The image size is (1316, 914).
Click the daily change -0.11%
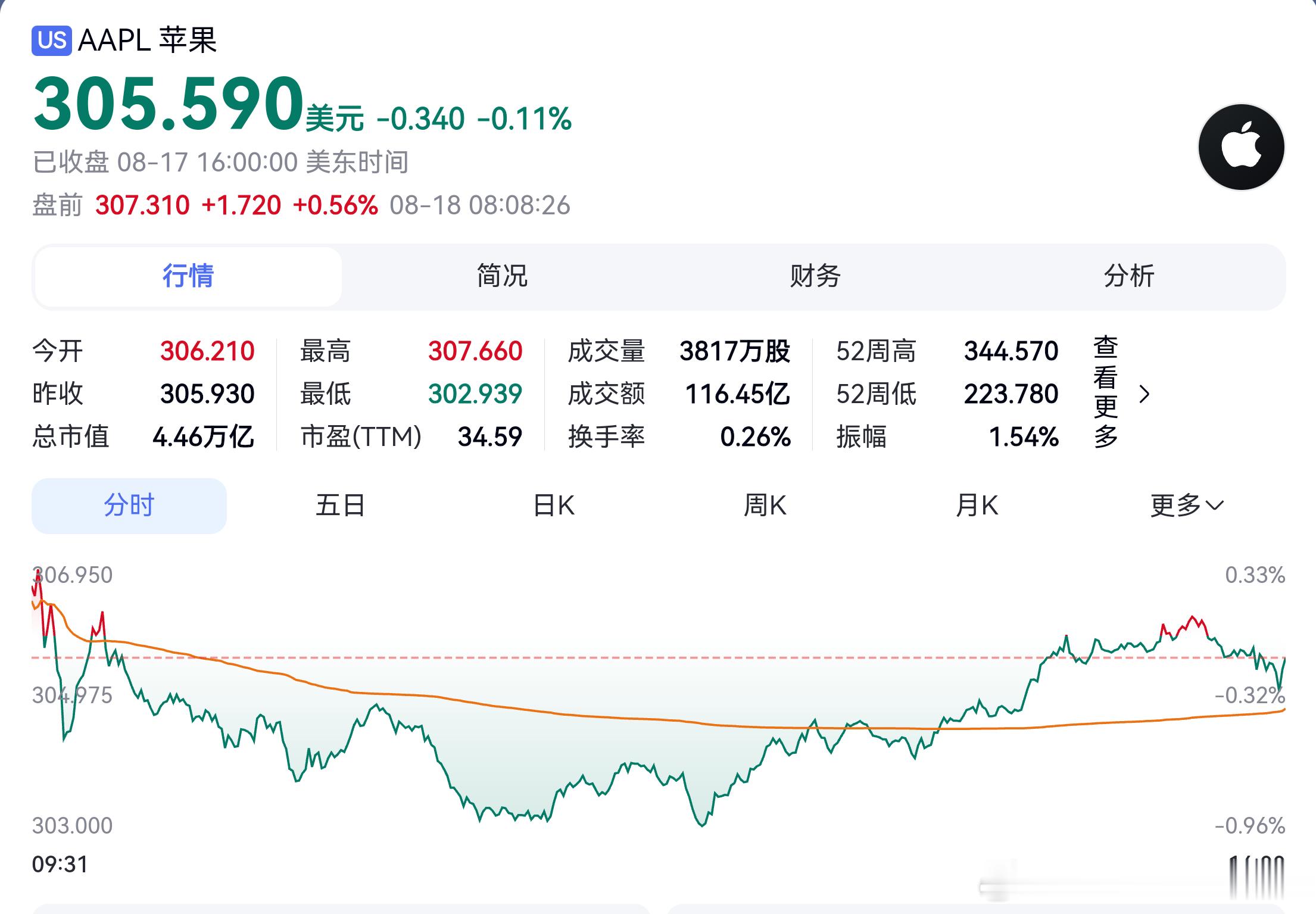(525, 118)
